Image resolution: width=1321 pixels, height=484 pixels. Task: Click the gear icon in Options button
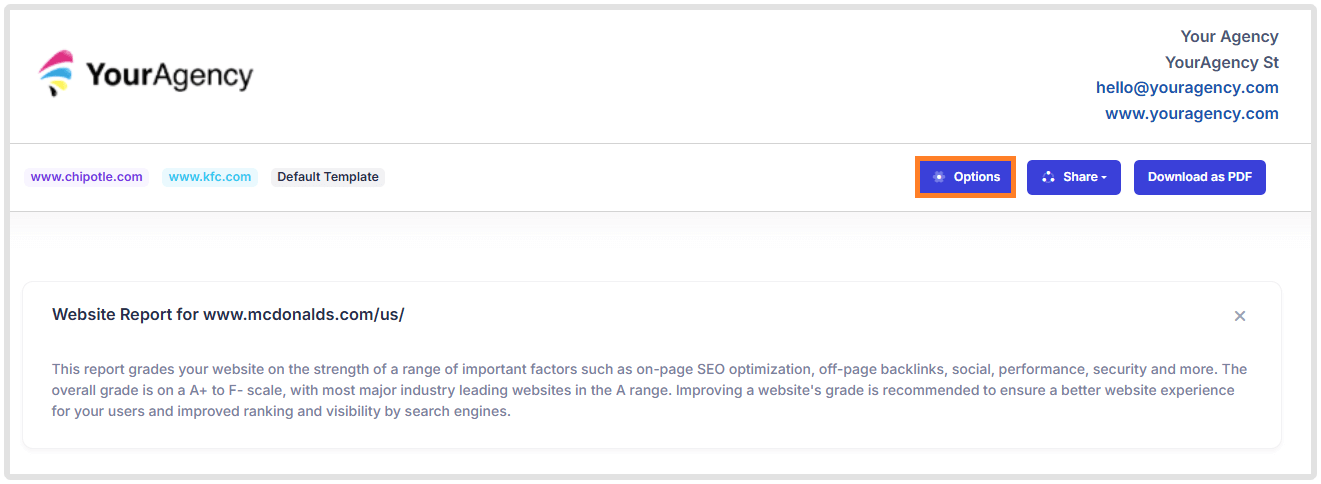939,177
